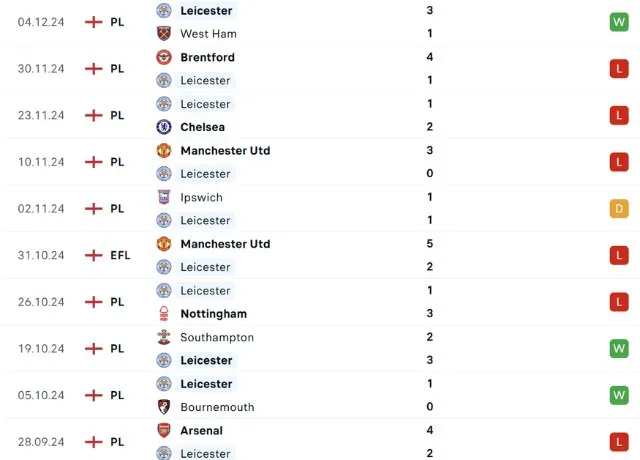This screenshot has width=640, height=460.
Task: Click the Southampton club crest
Action: 164,337
